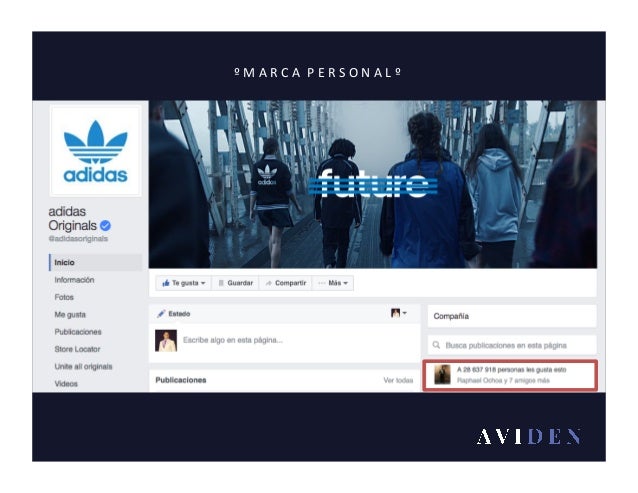
Task: Click the Compartir button
Action: 285,283
